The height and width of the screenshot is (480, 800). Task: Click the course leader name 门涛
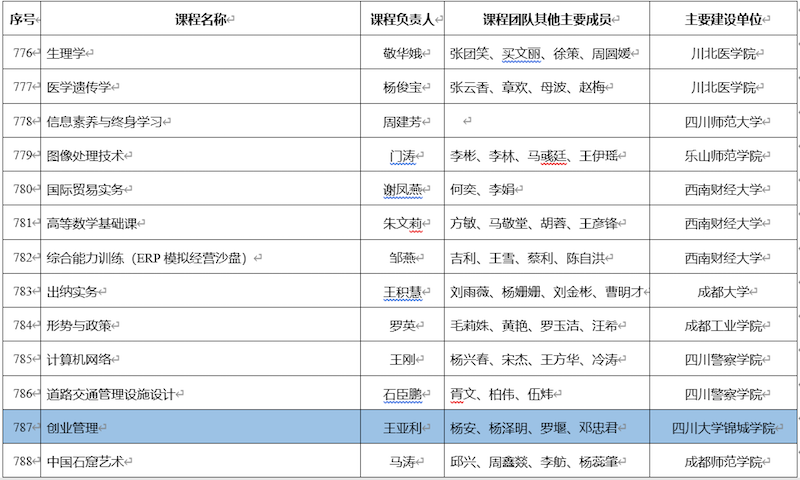click(402, 155)
